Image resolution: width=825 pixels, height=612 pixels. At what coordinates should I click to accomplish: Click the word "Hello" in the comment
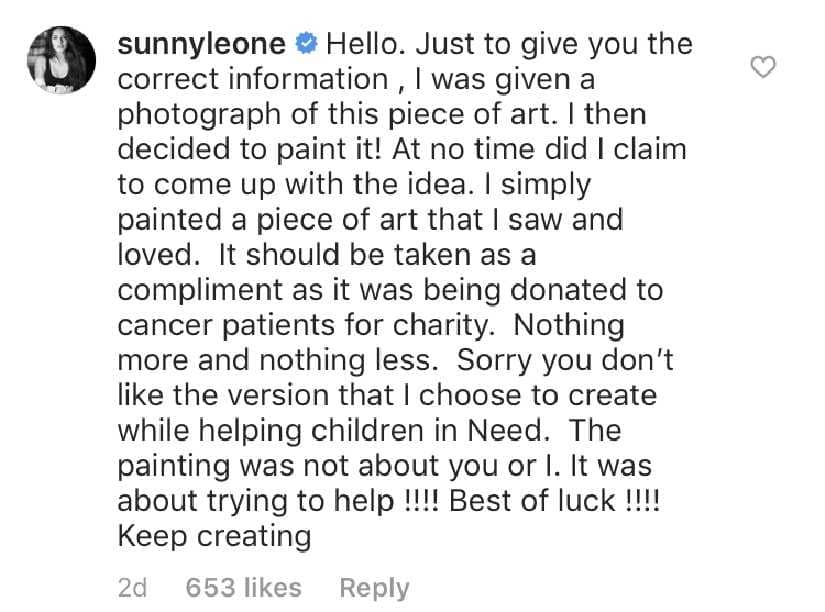(362, 45)
